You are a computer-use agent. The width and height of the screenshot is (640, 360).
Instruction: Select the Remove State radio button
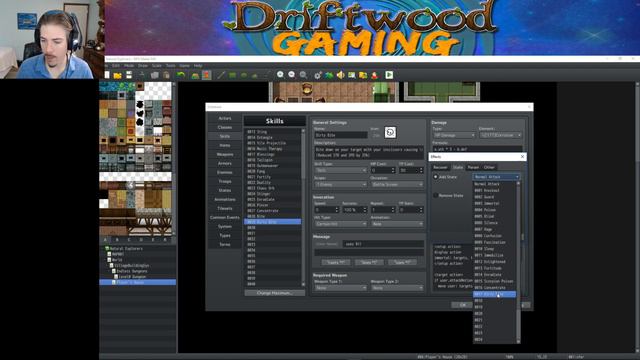coord(436,196)
